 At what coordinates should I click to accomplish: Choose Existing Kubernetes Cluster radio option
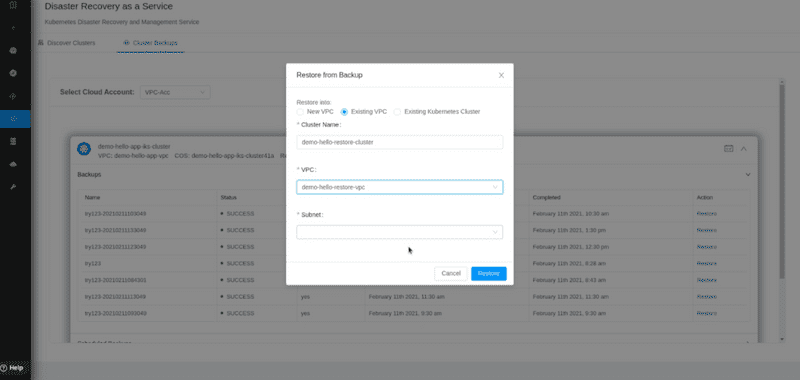point(397,112)
